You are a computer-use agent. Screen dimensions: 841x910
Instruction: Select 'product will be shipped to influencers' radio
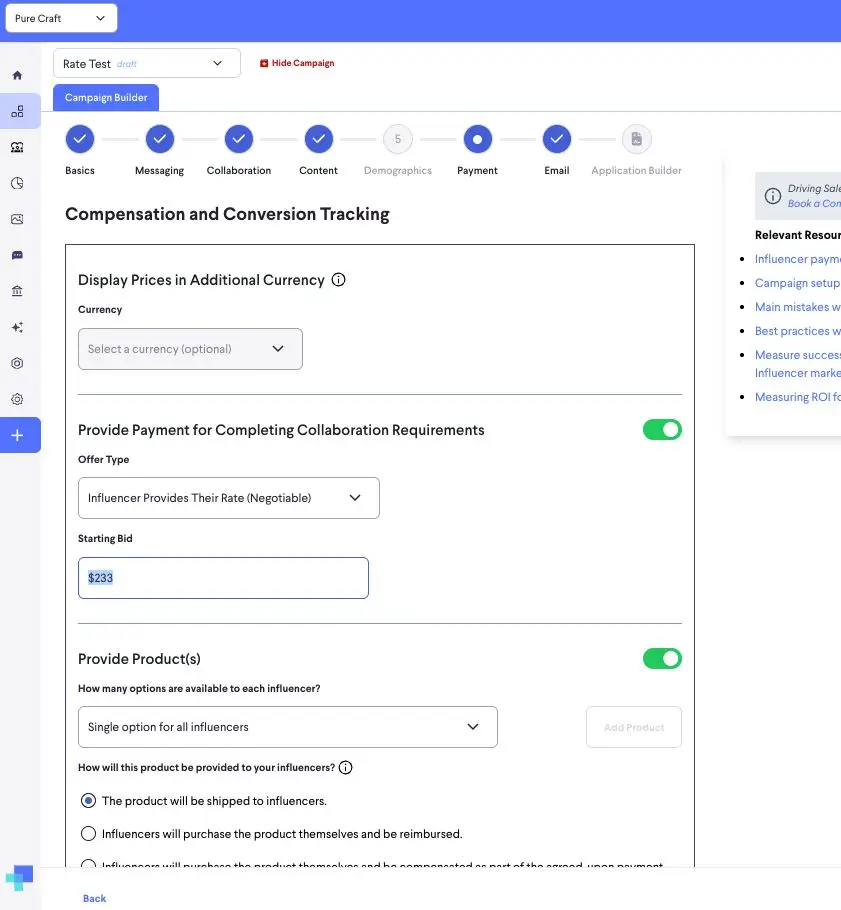click(x=88, y=801)
